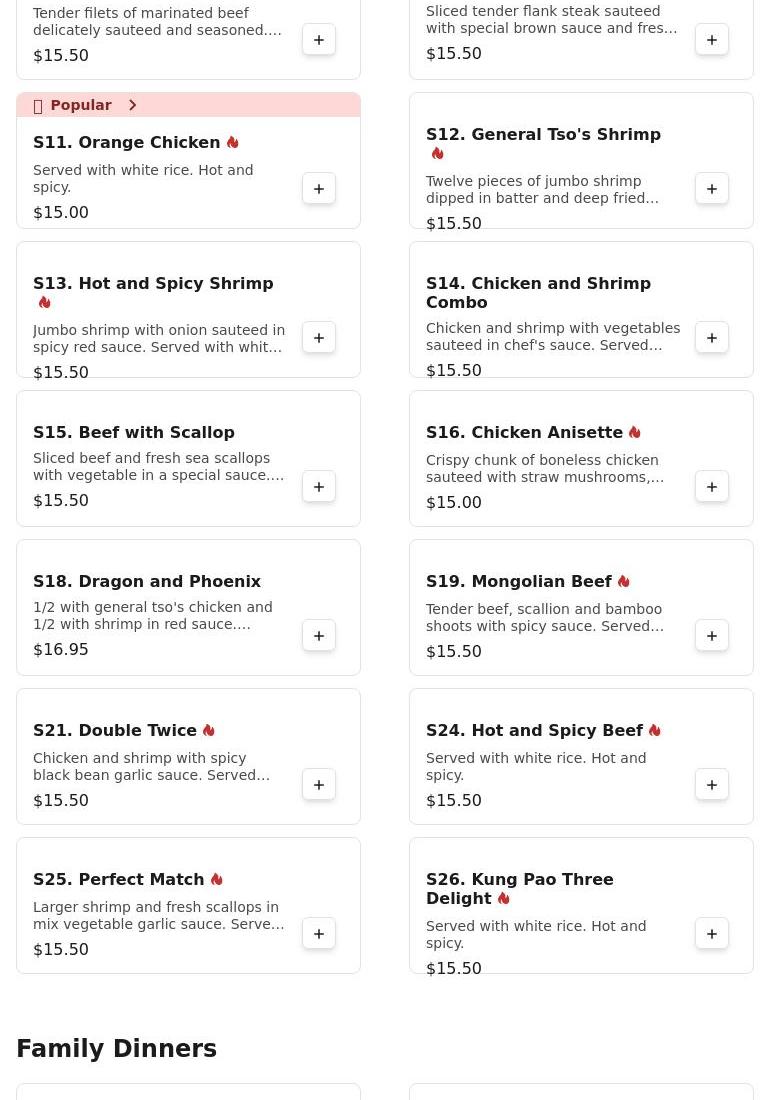Open the S11 Orange Chicken item details
This screenshot has height=1100, width=770.
(127, 142)
